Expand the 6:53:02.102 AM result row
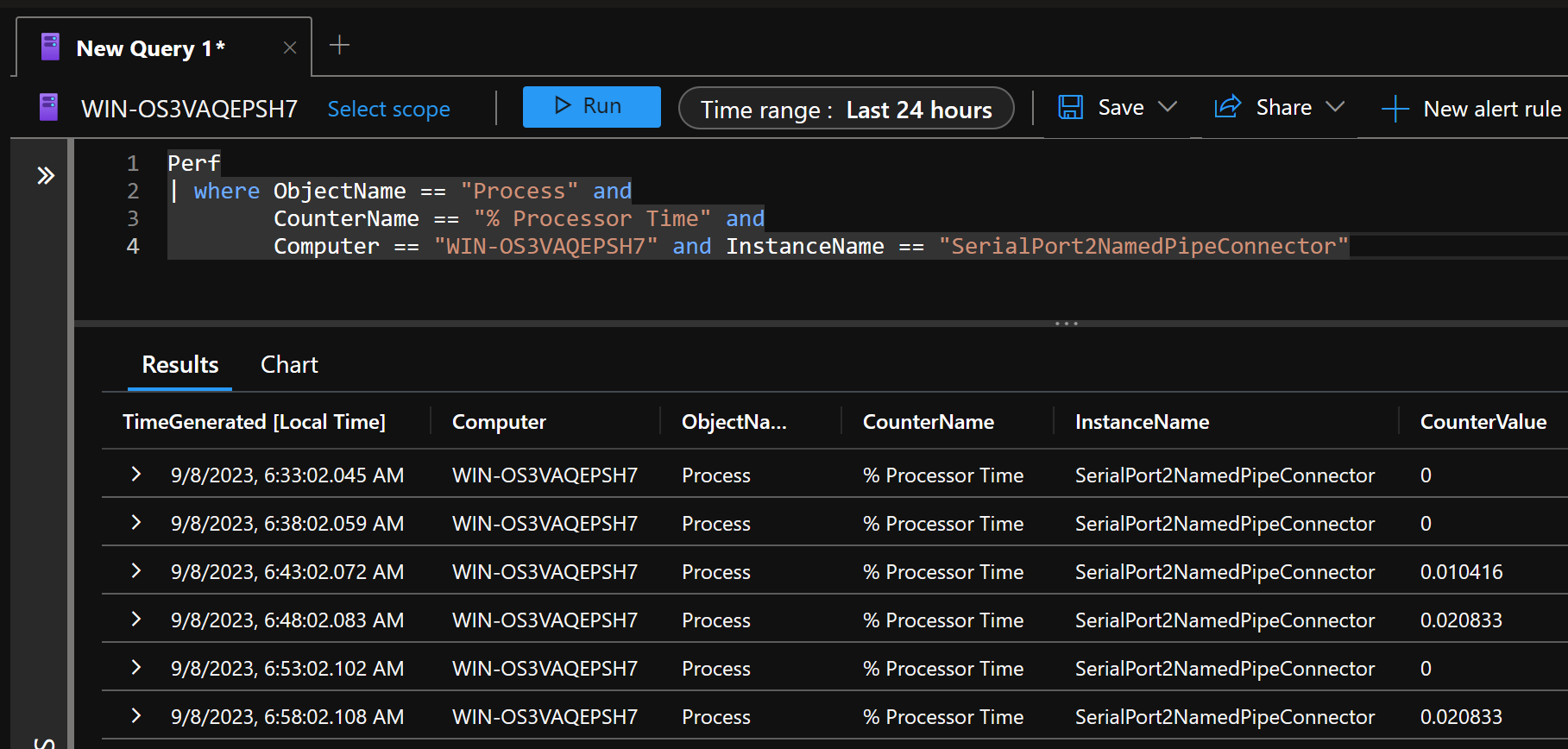 pyautogui.click(x=135, y=667)
